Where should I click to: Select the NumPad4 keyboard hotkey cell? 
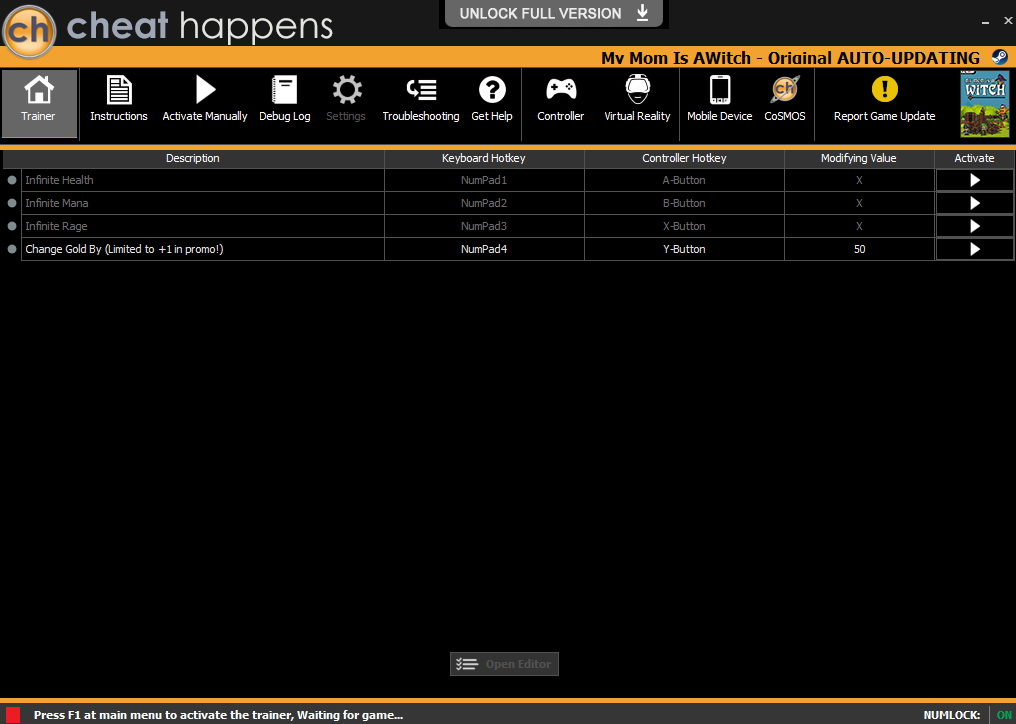point(484,250)
